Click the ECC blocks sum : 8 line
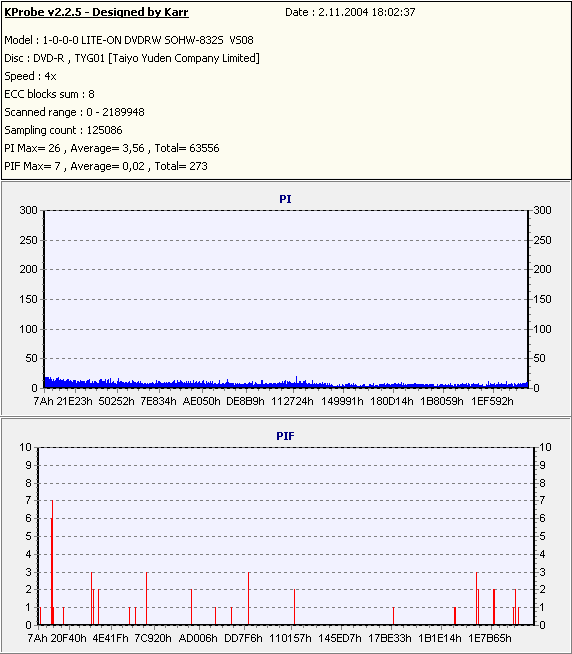 [49, 94]
